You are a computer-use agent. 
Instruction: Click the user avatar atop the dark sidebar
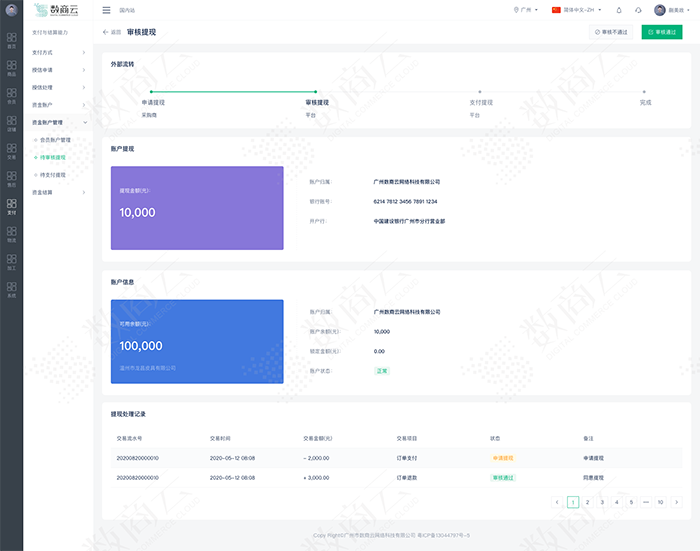click(x=12, y=10)
